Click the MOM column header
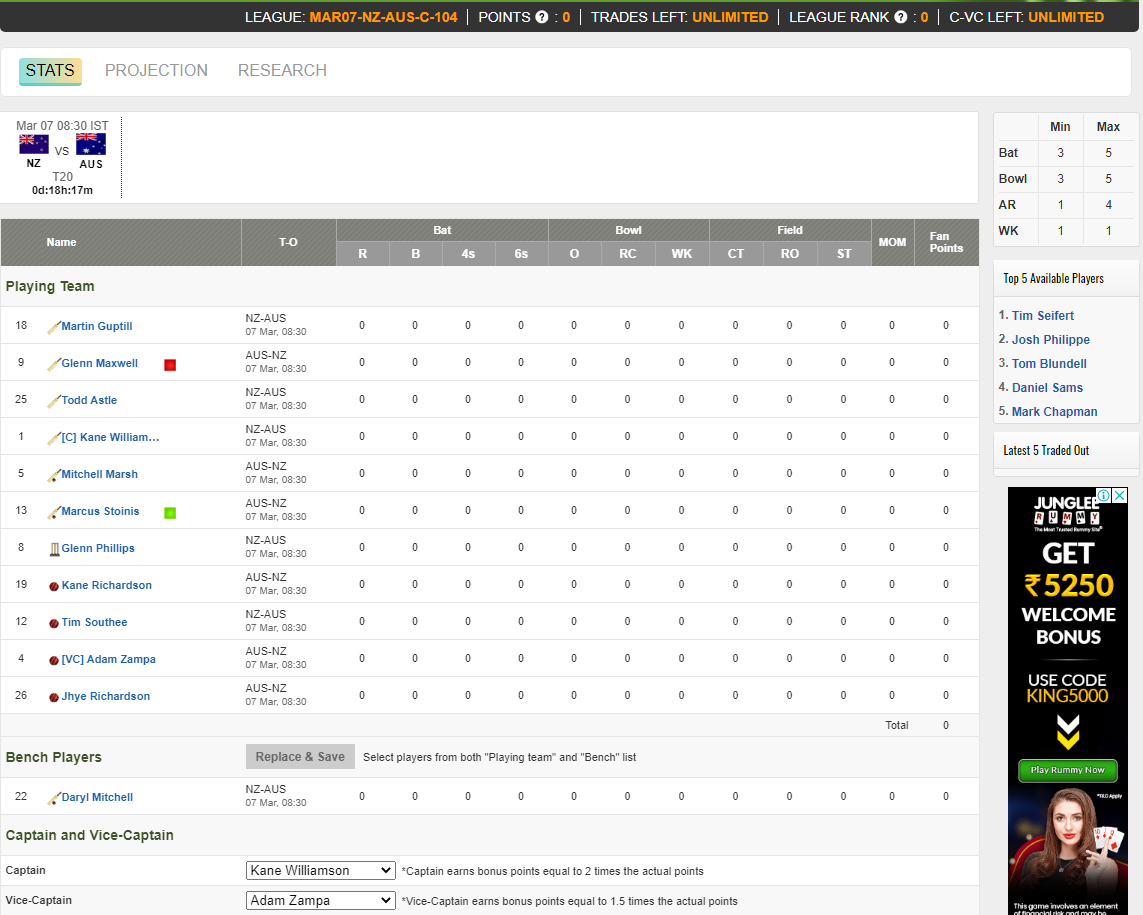 pyautogui.click(x=892, y=242)
